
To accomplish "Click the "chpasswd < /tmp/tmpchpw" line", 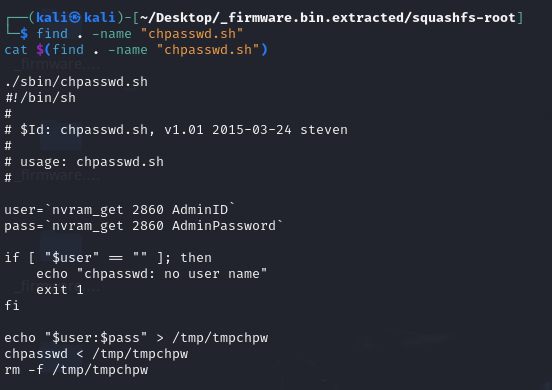I will (96, 354).
